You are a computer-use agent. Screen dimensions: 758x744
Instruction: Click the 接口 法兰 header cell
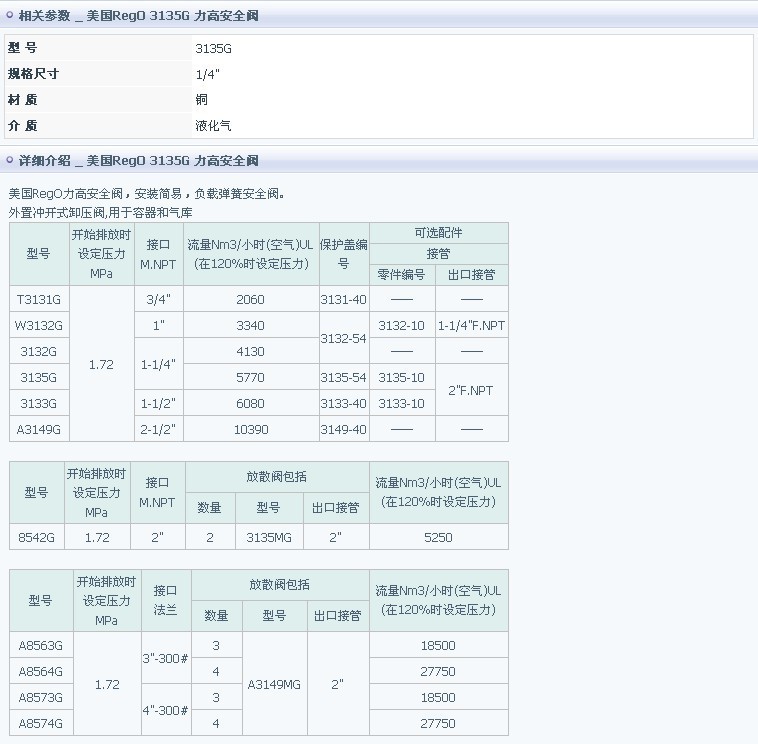[x=166, y=600]
